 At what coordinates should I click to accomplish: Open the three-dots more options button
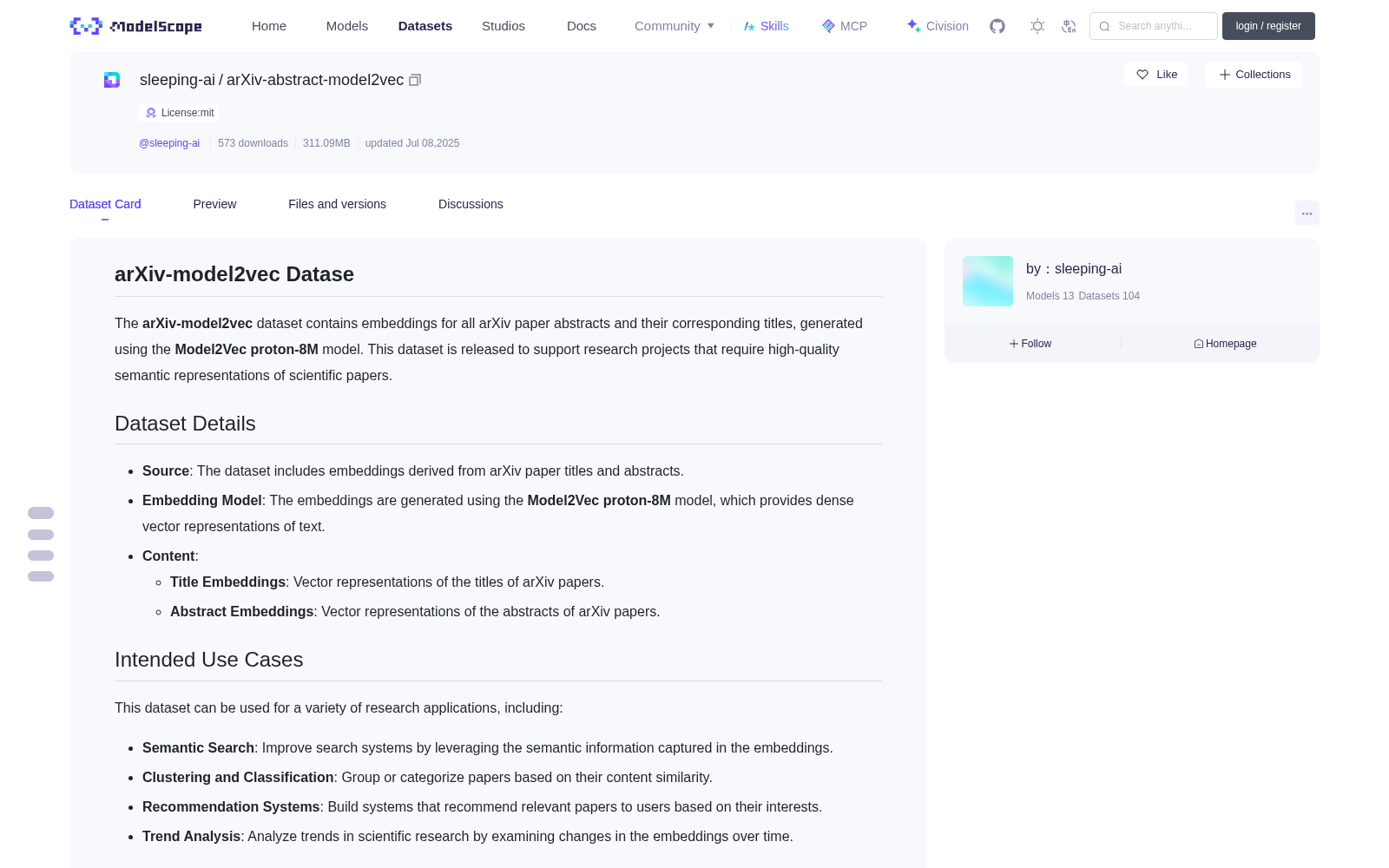[1307, 213]
